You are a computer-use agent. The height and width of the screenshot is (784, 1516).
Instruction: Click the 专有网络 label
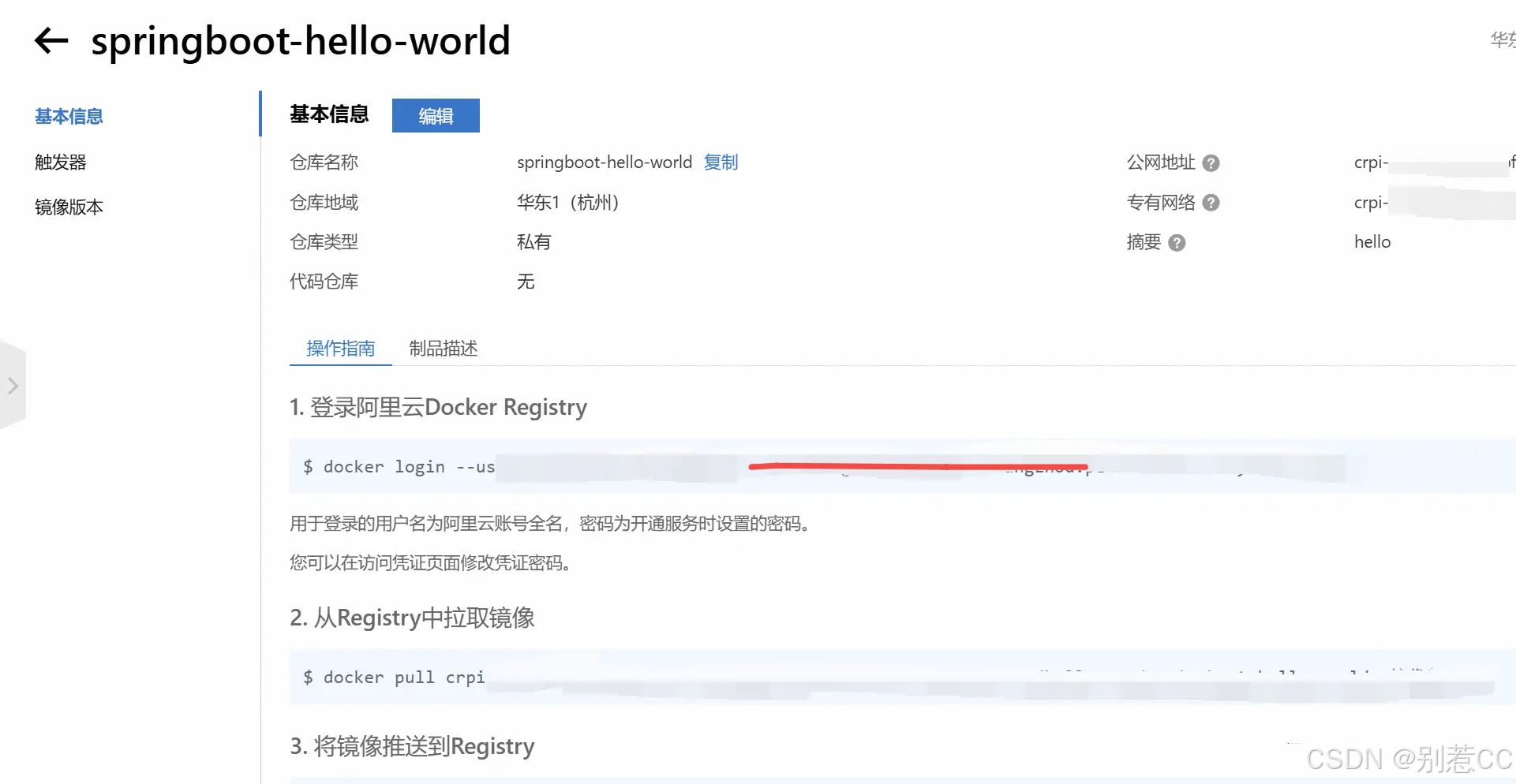(1161, 203)
